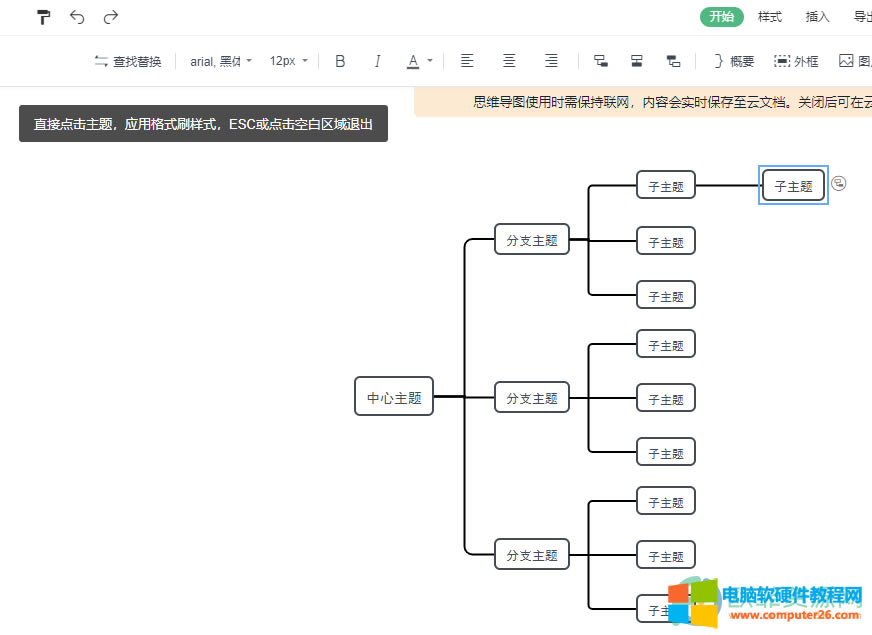Apply an 外框 outer frame
This screenshot has height=635, width=872.
tap(796, 61)
